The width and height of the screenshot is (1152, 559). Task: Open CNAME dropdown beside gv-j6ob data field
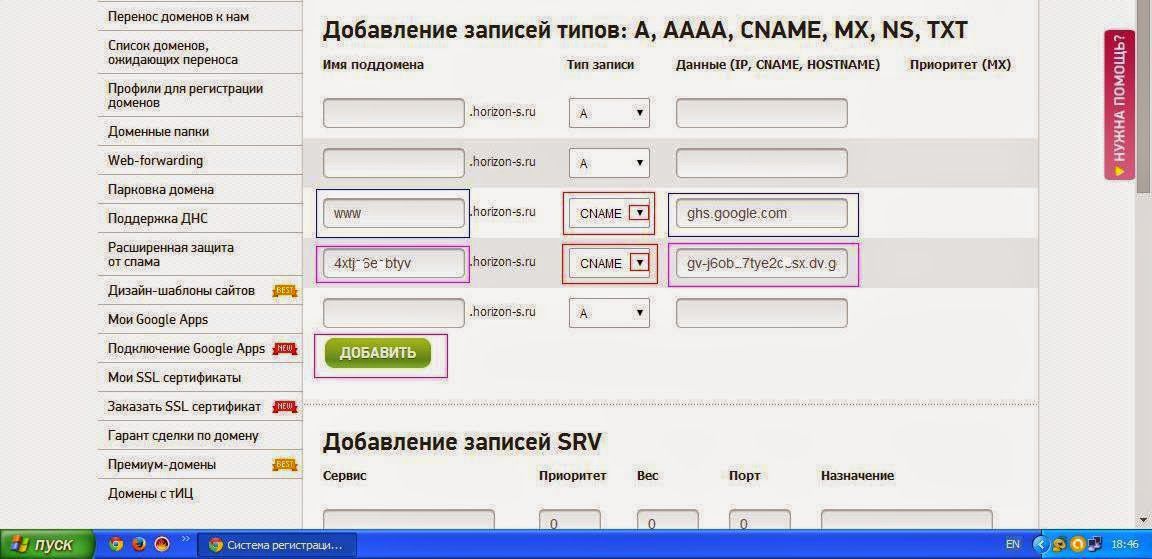(x=609, y=263)
